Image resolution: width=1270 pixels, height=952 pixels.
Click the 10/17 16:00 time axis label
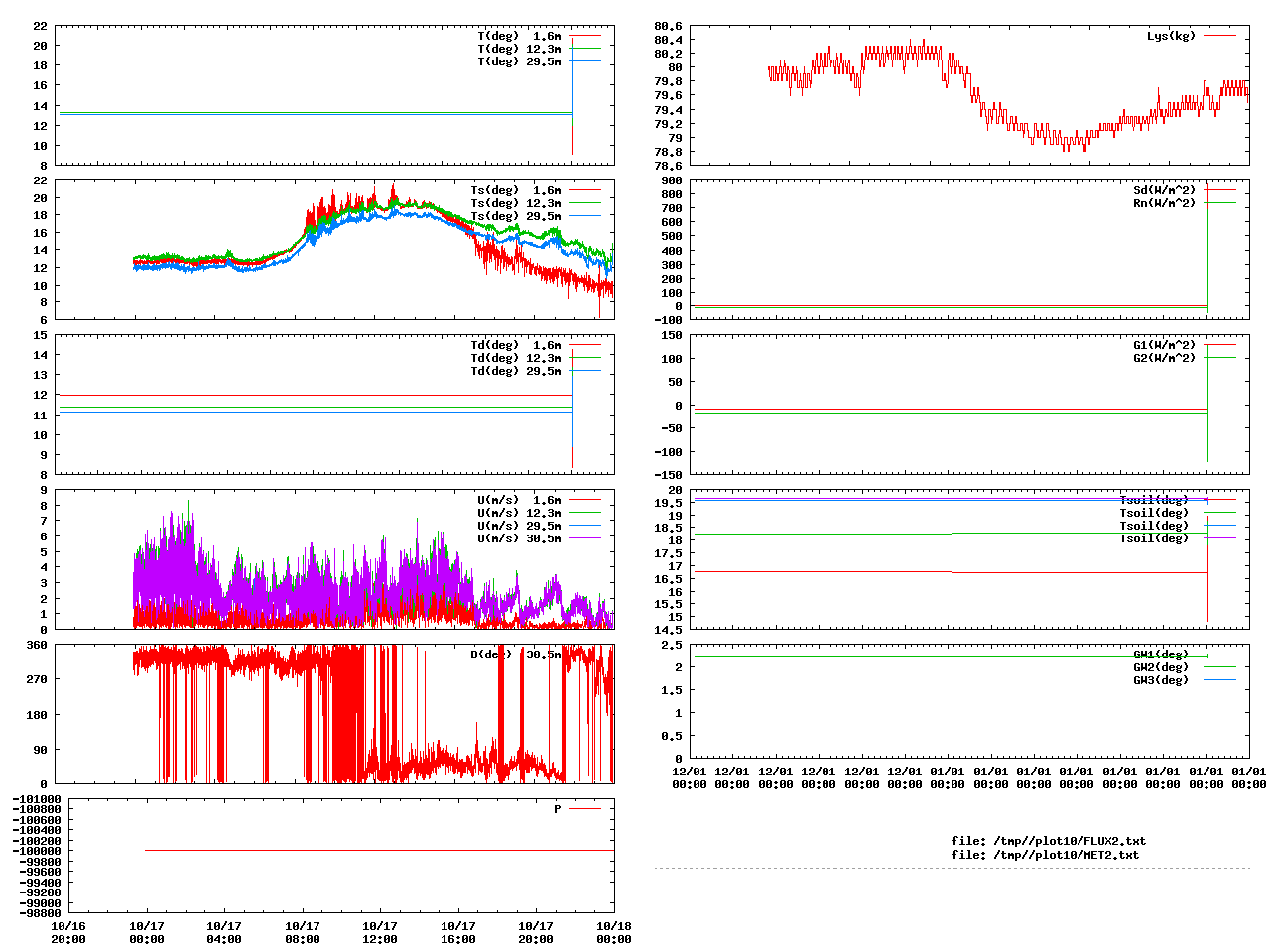coord(458,932)
